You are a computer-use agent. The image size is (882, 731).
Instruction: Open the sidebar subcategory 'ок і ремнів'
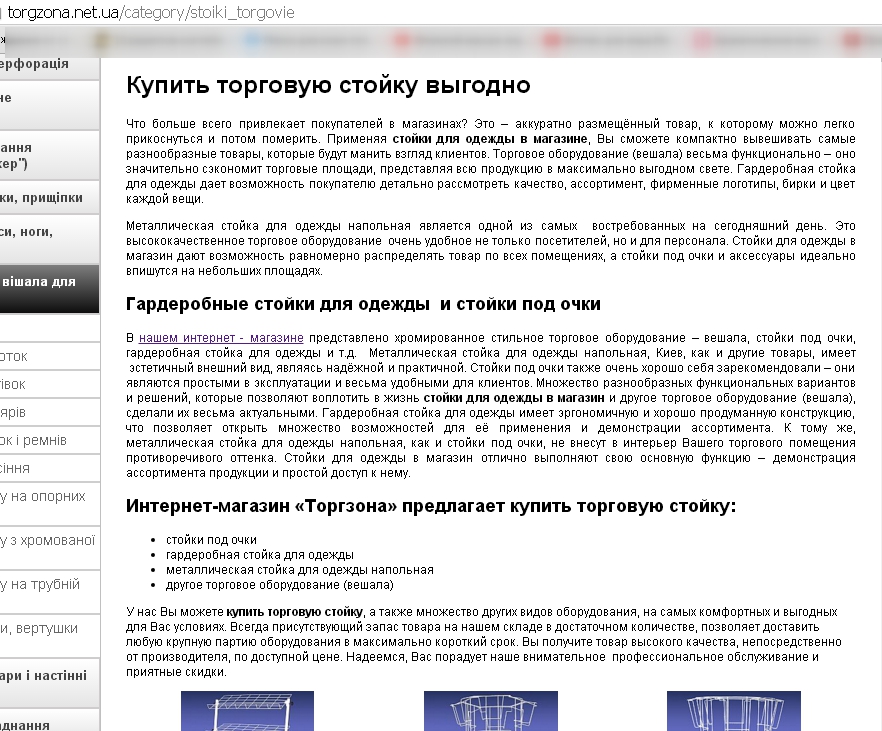click(50, 440)
